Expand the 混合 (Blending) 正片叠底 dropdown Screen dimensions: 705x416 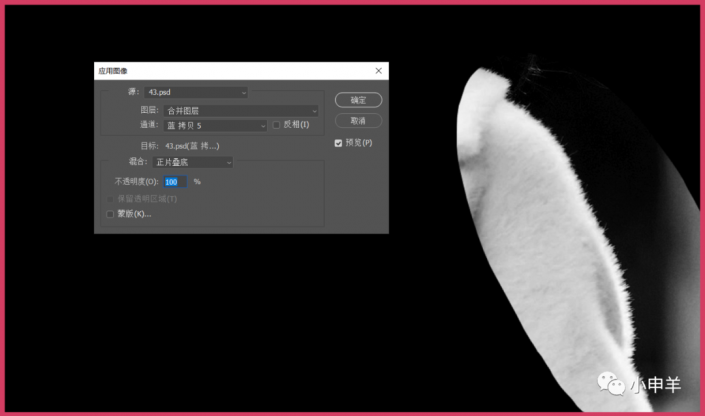coord(193,162)
